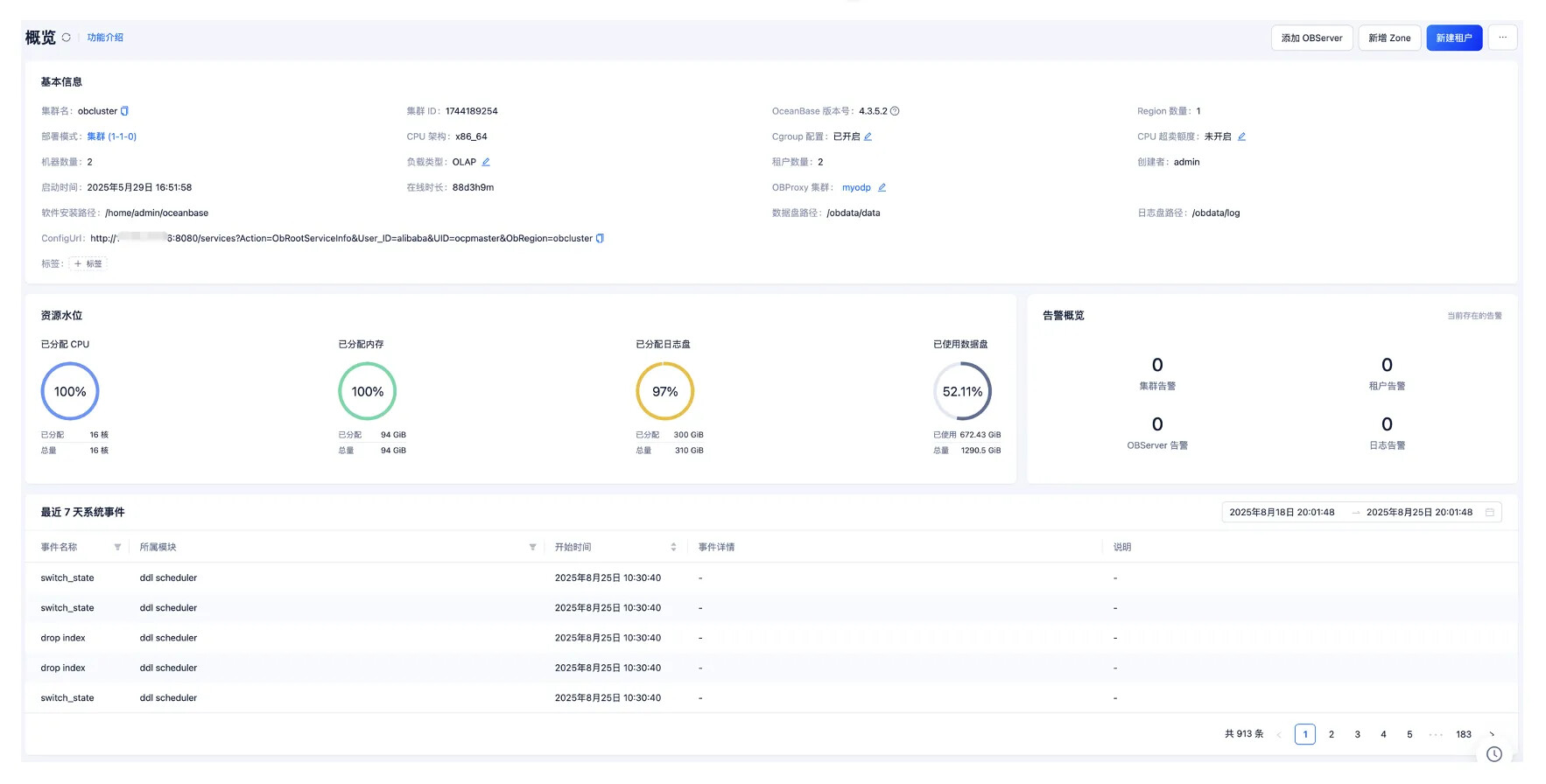The height and width of the screenshot is (784, 1546).
Task: Open the 功能介绍 link
Action: (105, 38)
